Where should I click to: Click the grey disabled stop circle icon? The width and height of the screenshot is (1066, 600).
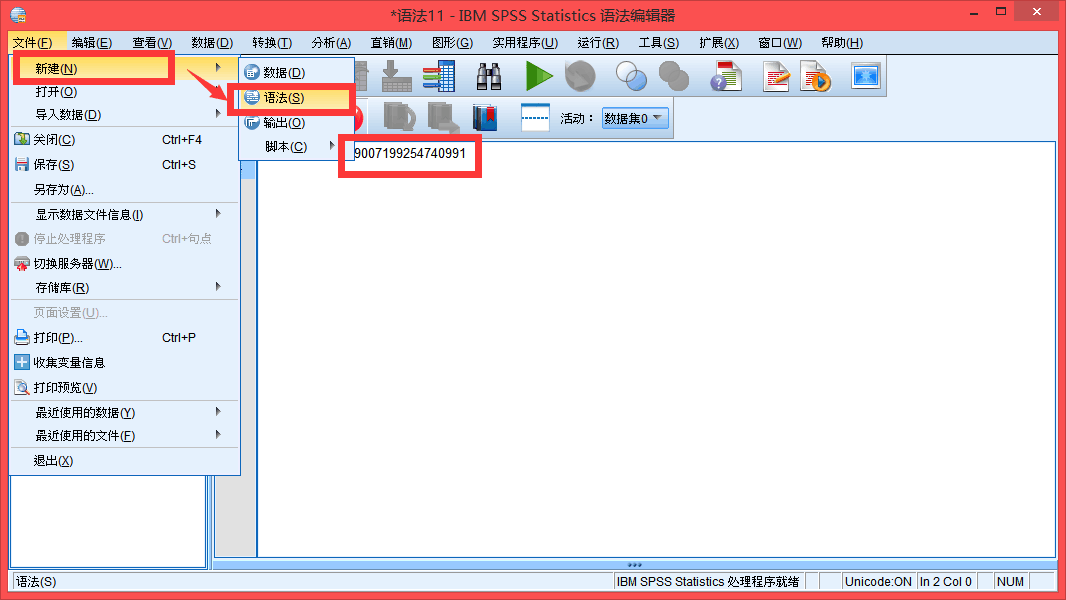[x=580, y=76]
